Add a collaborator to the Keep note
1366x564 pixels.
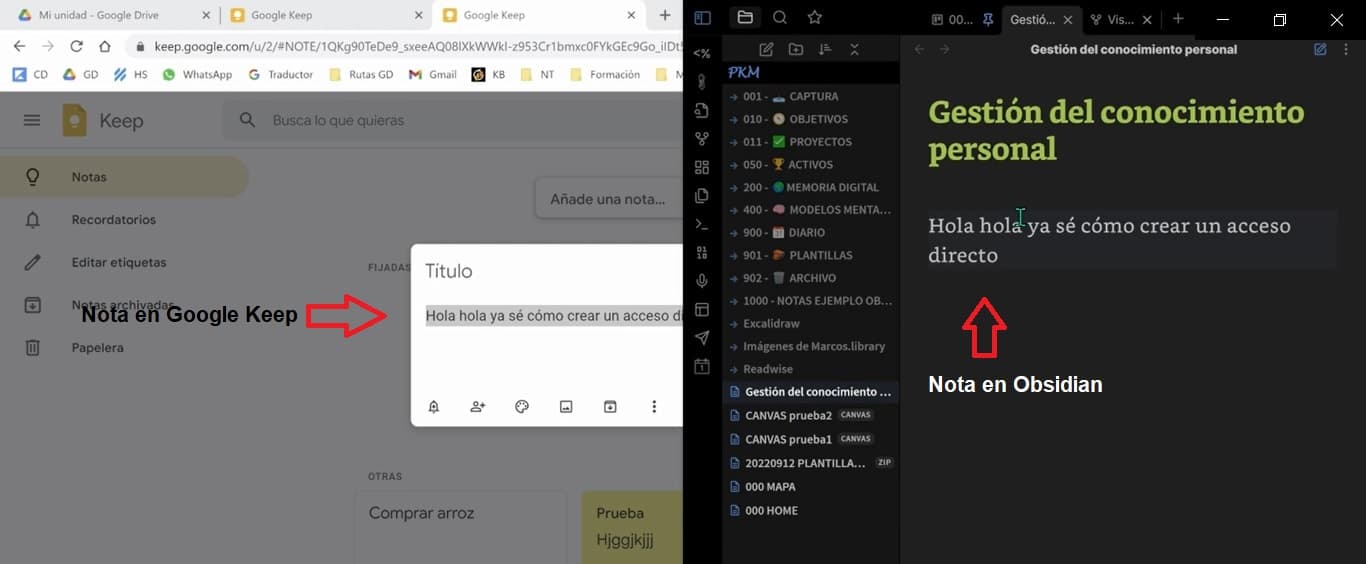(477, 407)
